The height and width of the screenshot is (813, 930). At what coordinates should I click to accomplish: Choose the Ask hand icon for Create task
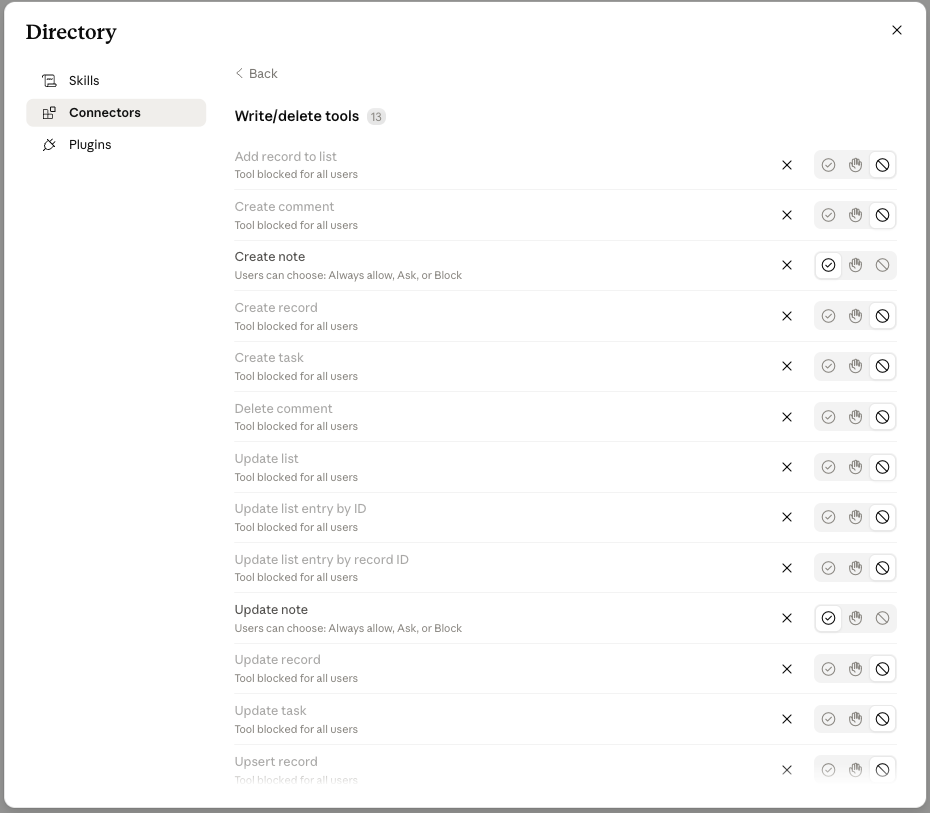point(855,366)
